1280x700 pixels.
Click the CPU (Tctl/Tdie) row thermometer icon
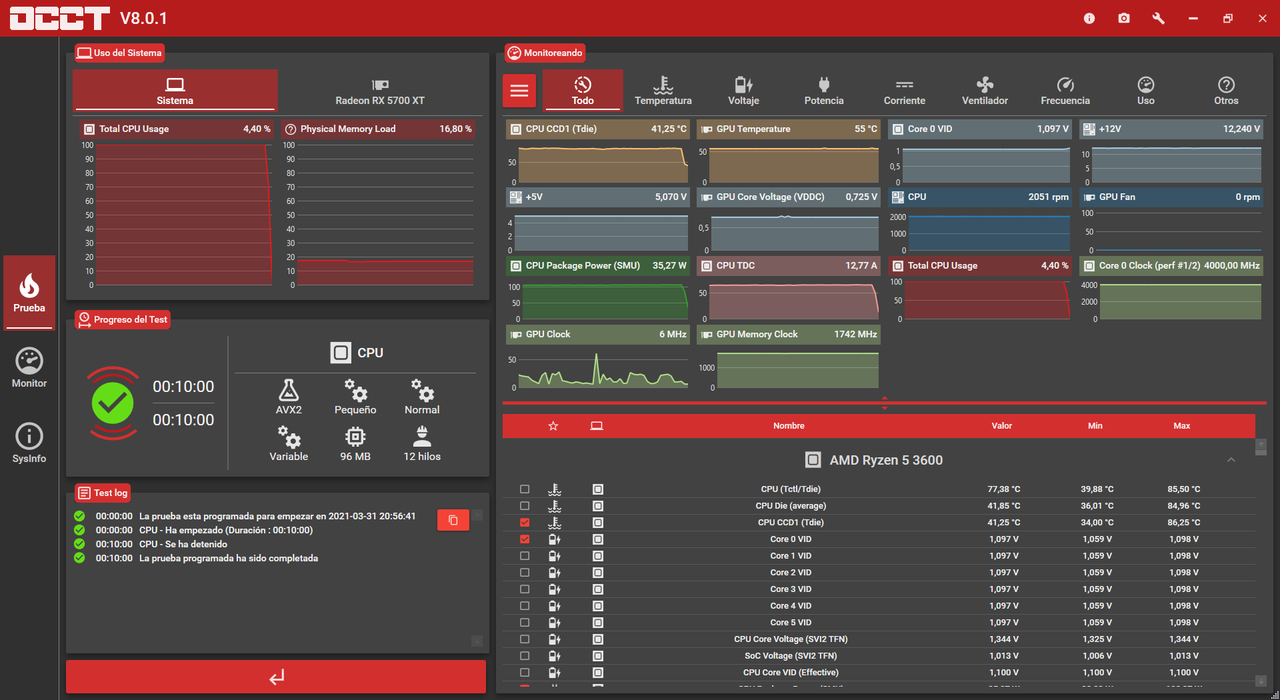click(554, 489)
